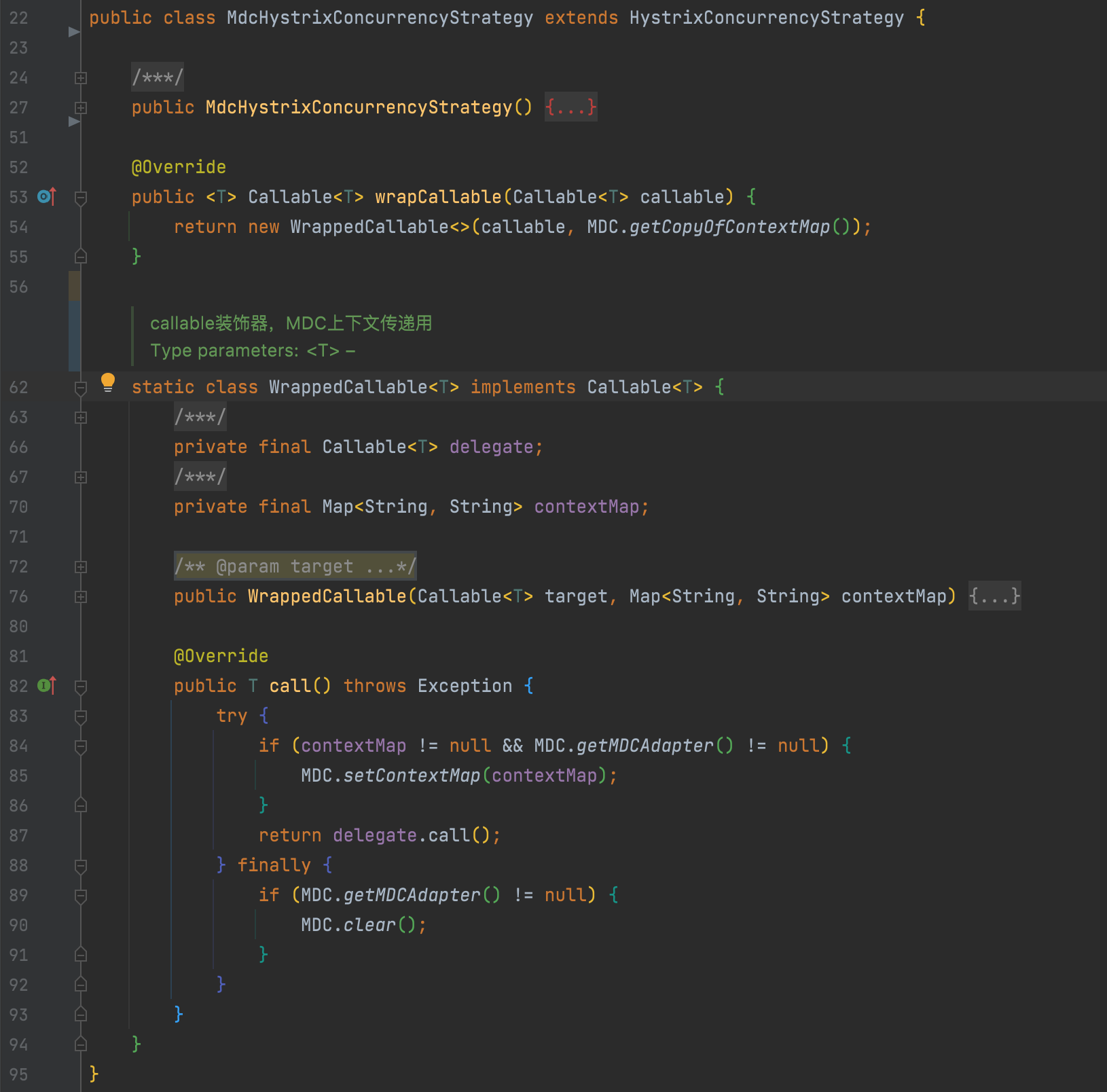Click the finally keyword on line 88

(x=274, y=865)
